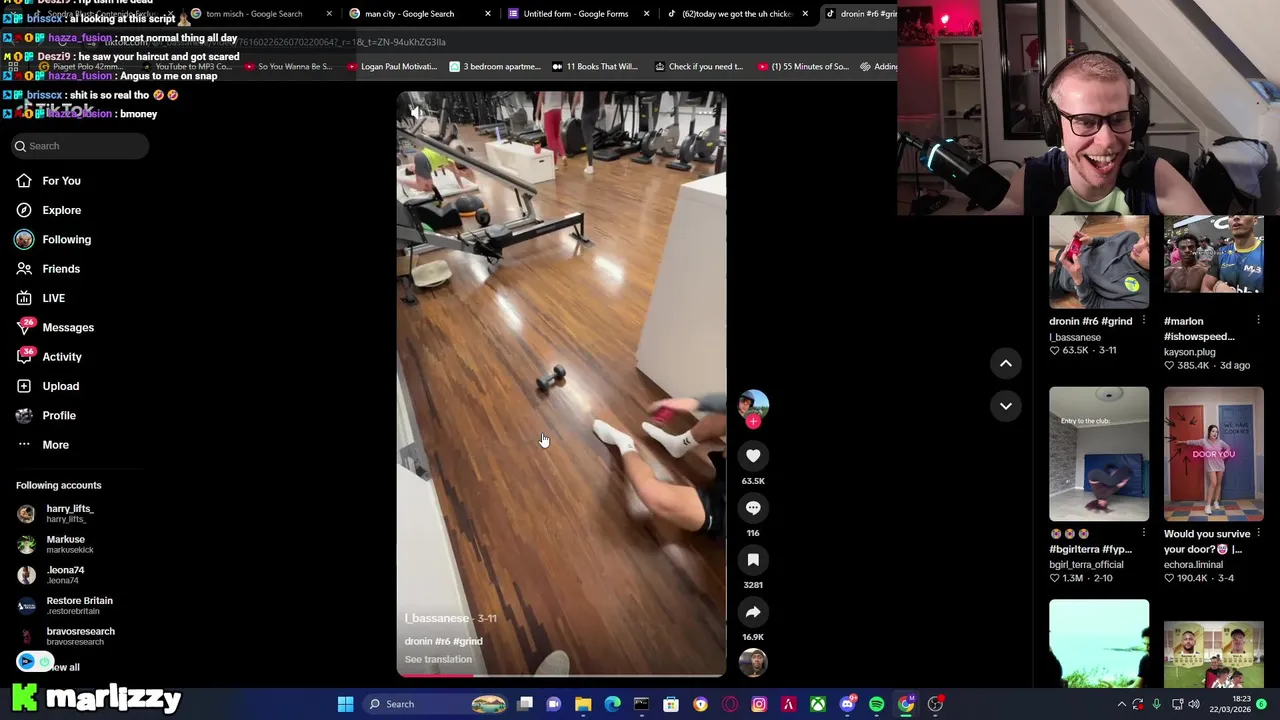Open 3 bedroom apartme... bookmark
The image size is (1280, 720).
click(495, 67)
